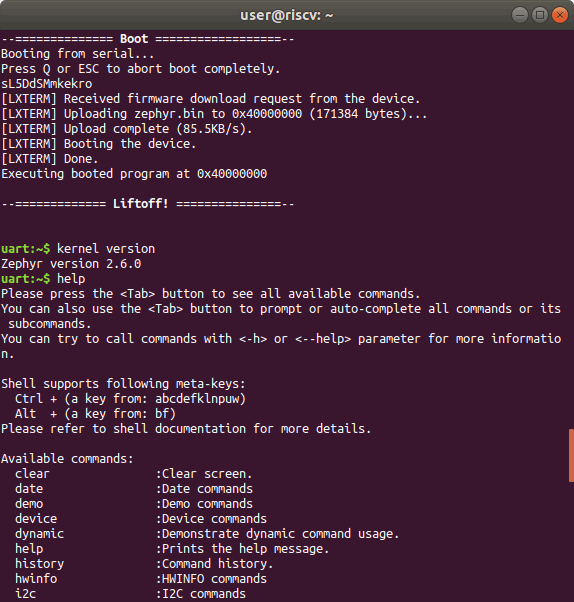Click the 'kernel version' command line
The width and height of the screenshot is (574, 602).
click(x=78, y=248)
